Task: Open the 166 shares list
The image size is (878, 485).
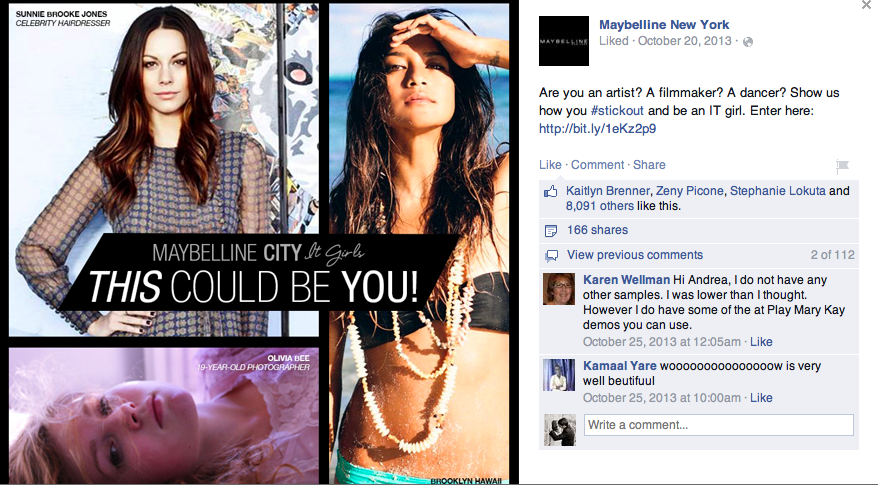Action: tap(597, 230)
